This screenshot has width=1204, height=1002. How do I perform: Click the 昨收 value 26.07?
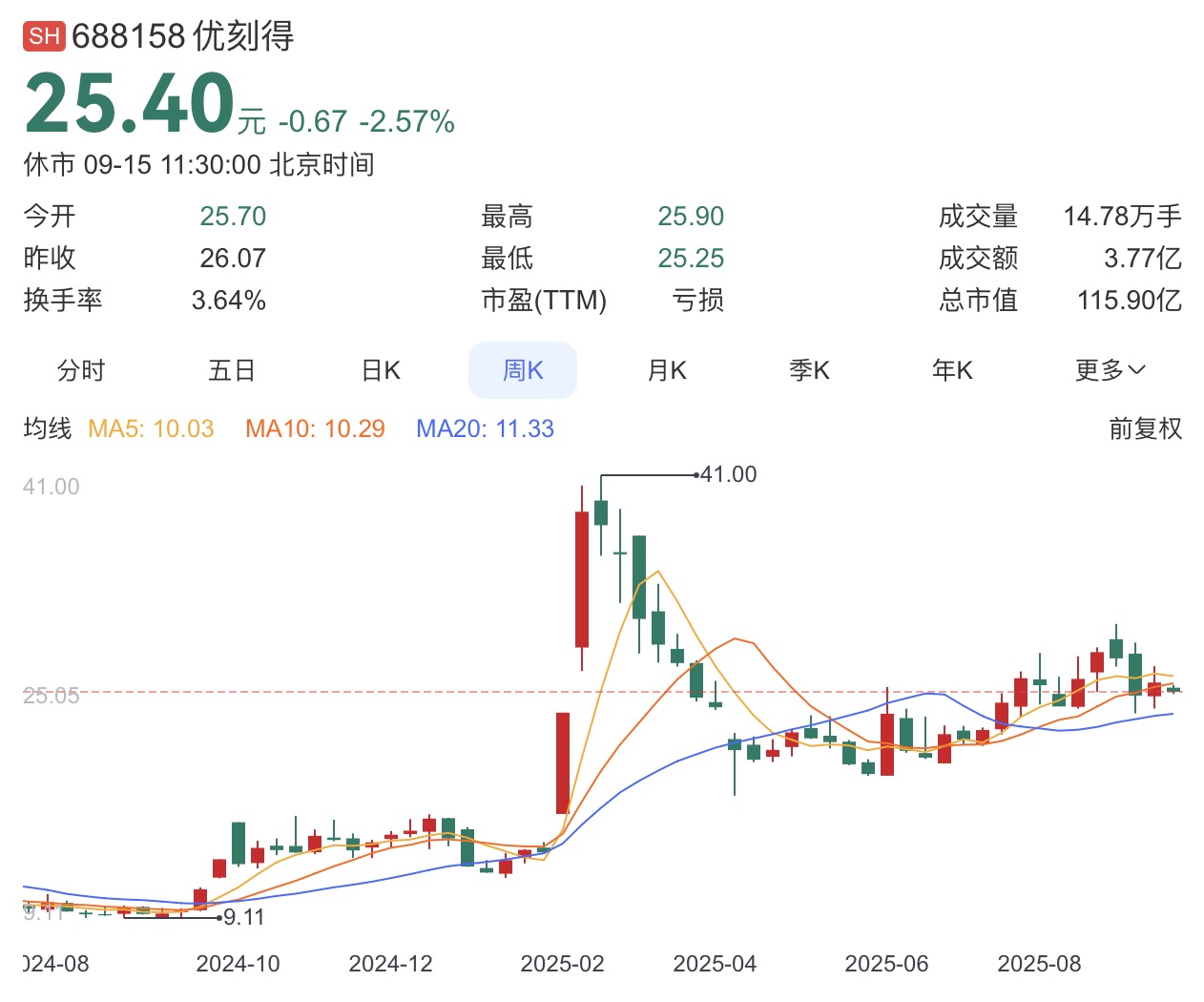click(233, 259)
